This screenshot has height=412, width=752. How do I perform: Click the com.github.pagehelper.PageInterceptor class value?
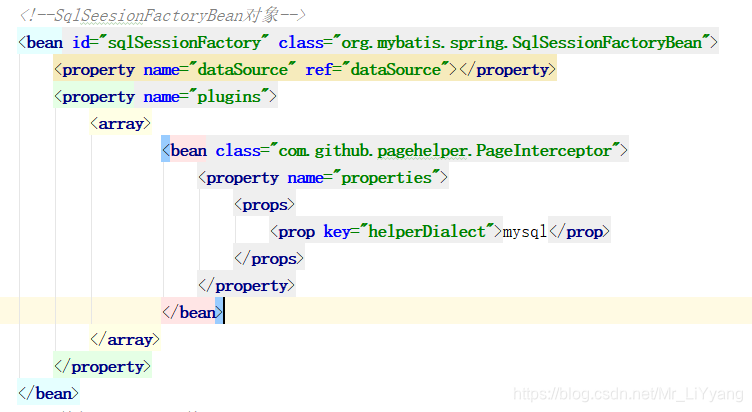click(446, 151)
